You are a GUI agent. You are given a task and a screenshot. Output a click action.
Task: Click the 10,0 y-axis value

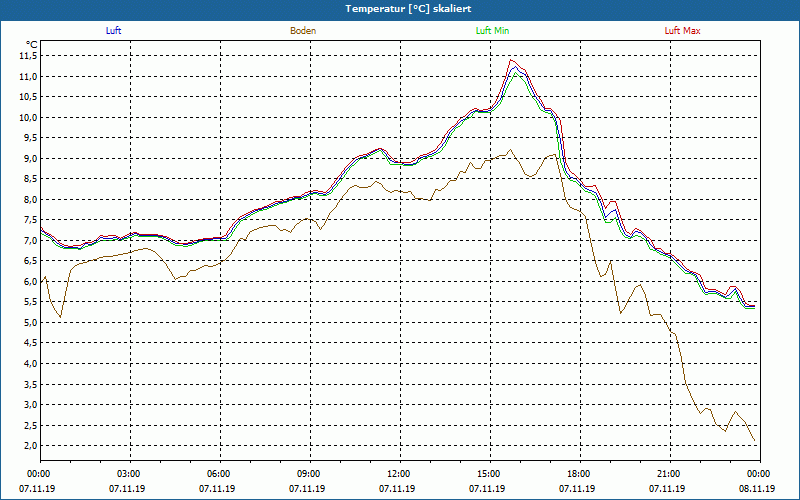[28, 117]
